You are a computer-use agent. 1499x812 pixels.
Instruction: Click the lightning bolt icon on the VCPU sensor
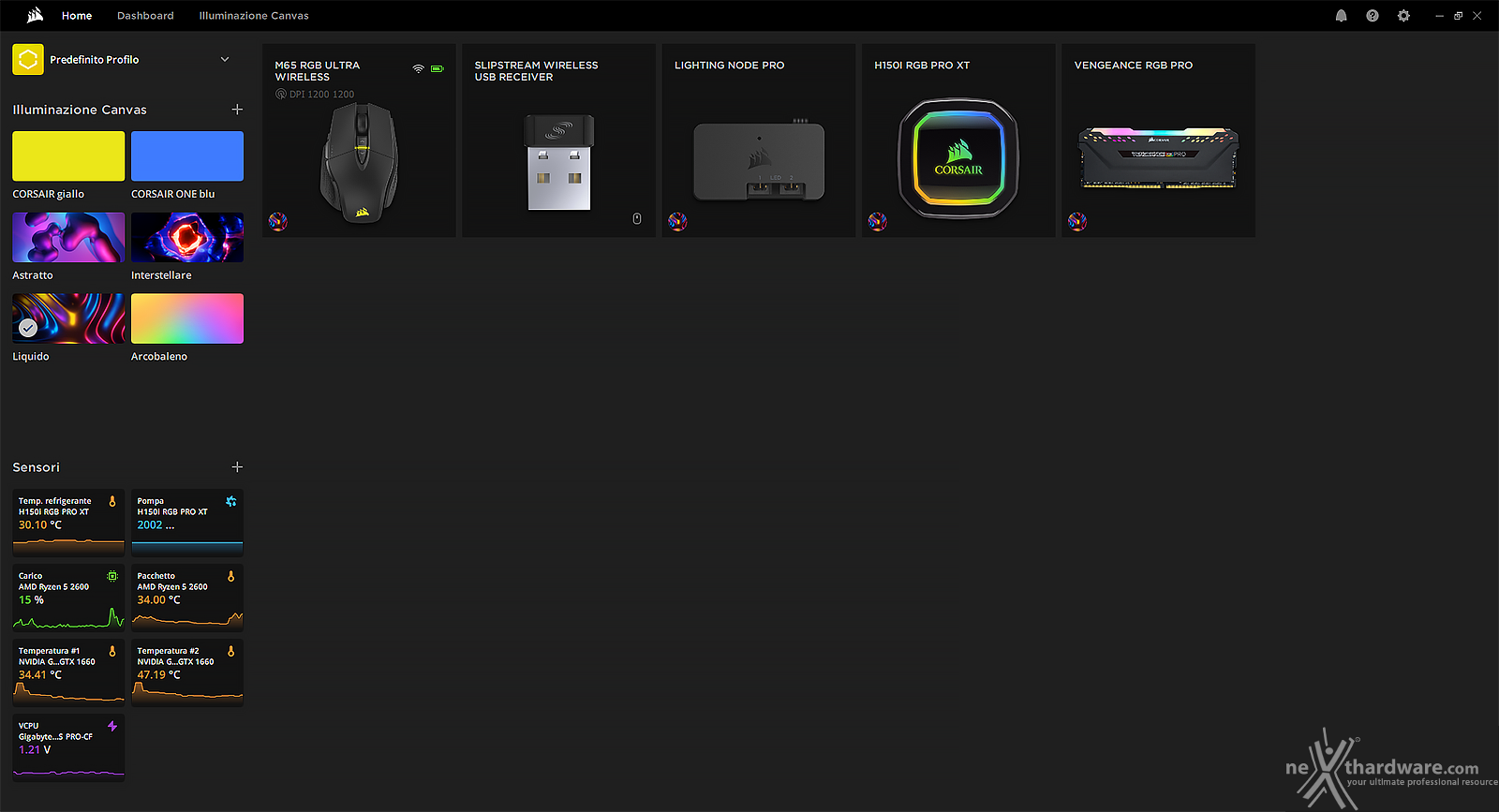coord(112,726)
